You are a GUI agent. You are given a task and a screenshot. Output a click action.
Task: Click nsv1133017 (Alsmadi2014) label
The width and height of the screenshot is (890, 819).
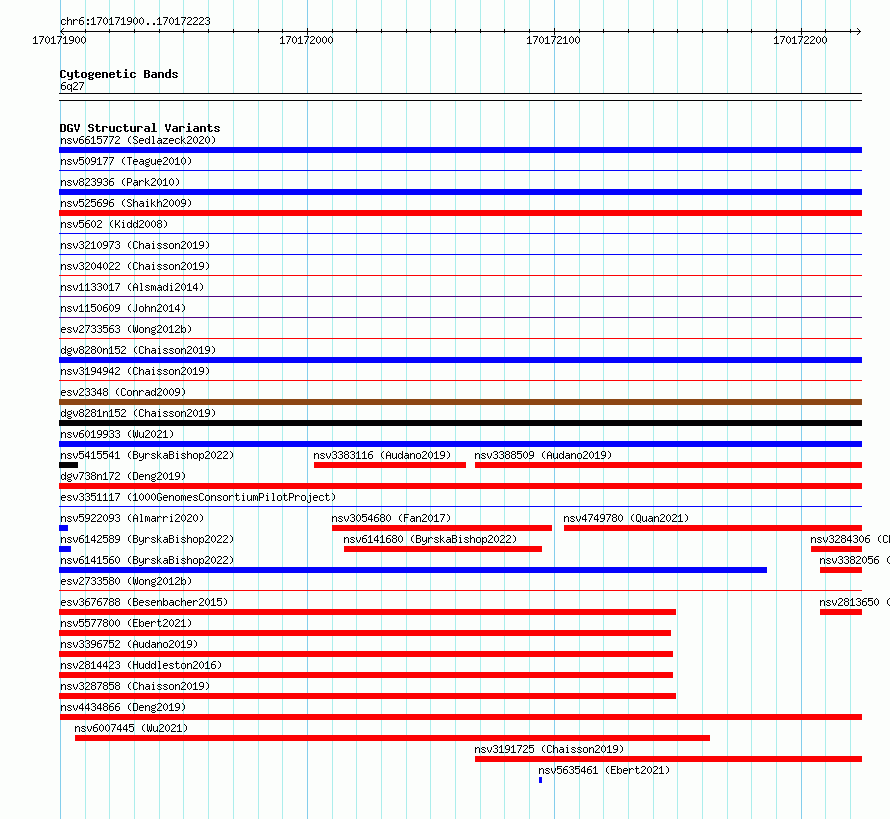(132, 287)
